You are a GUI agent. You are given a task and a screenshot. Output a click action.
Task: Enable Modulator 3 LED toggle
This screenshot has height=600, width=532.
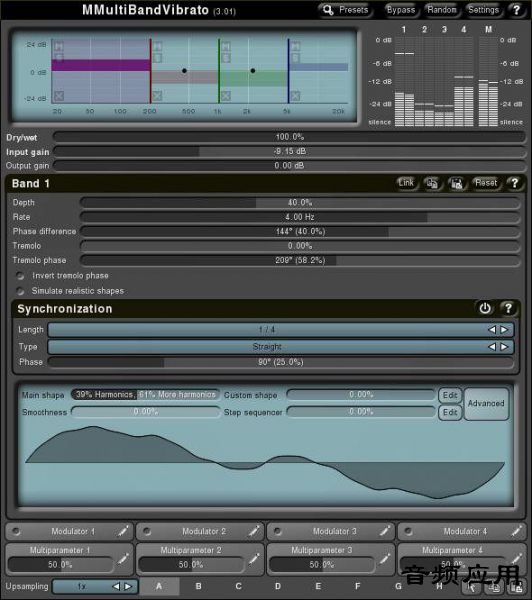tap(278, 531)
